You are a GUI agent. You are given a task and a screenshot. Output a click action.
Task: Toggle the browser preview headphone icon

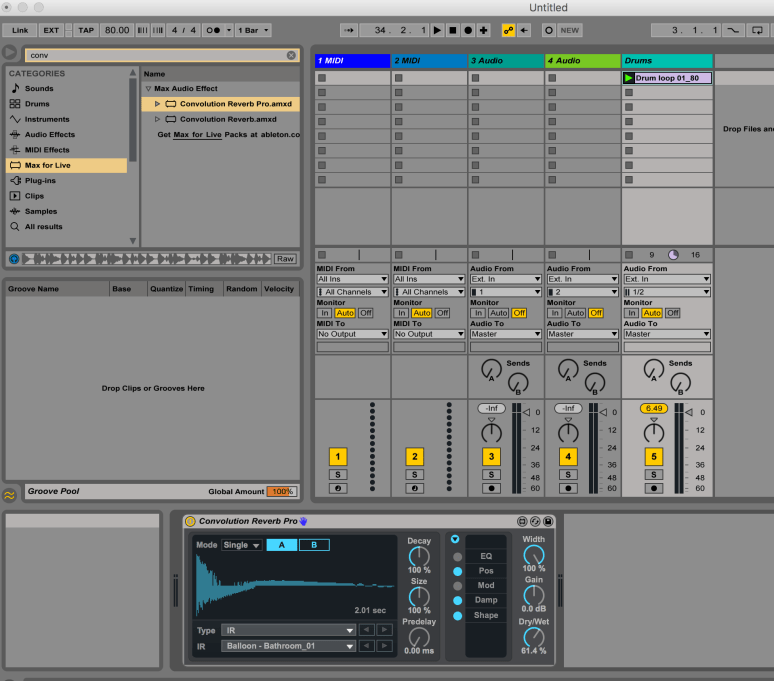pyautogui.click(x=14, y=259)
